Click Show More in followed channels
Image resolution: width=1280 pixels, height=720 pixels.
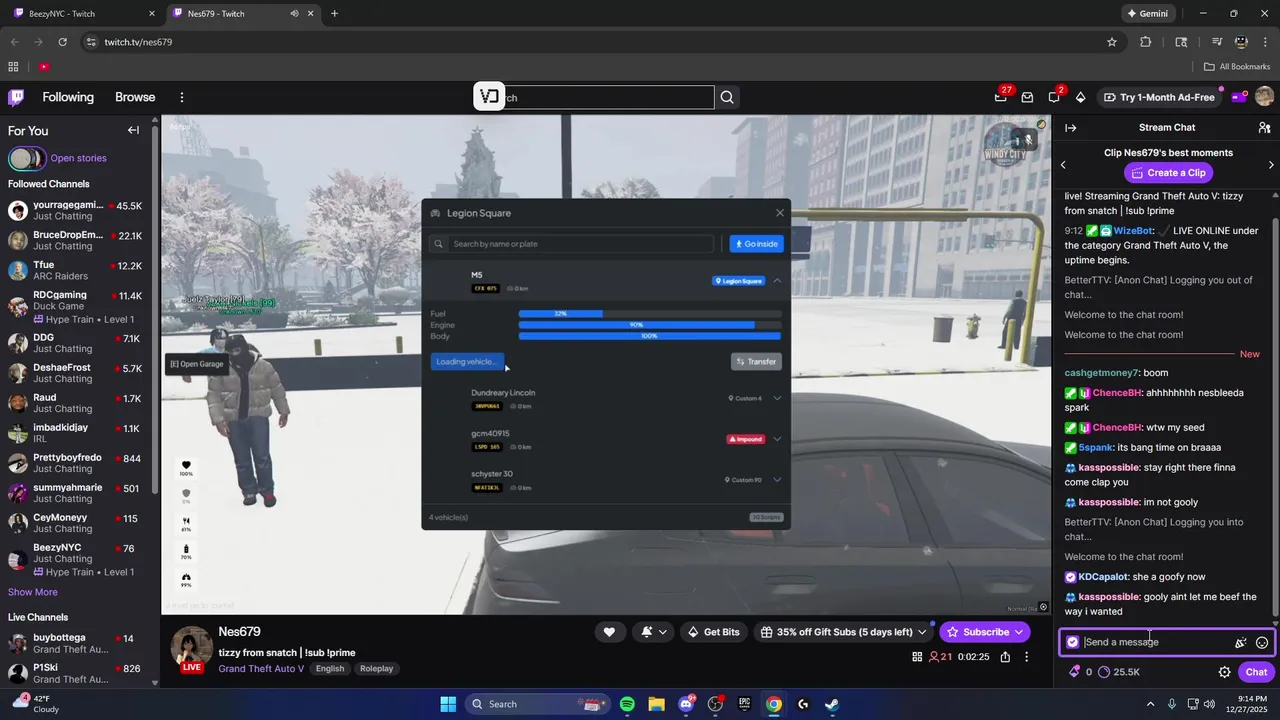click(x=33, y=592)
